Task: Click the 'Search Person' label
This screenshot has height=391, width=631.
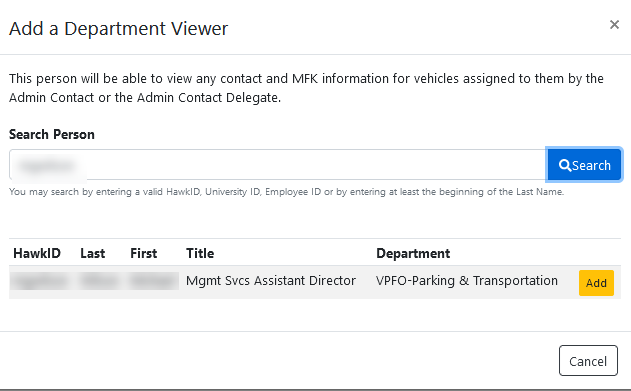Action: [52, 134]
